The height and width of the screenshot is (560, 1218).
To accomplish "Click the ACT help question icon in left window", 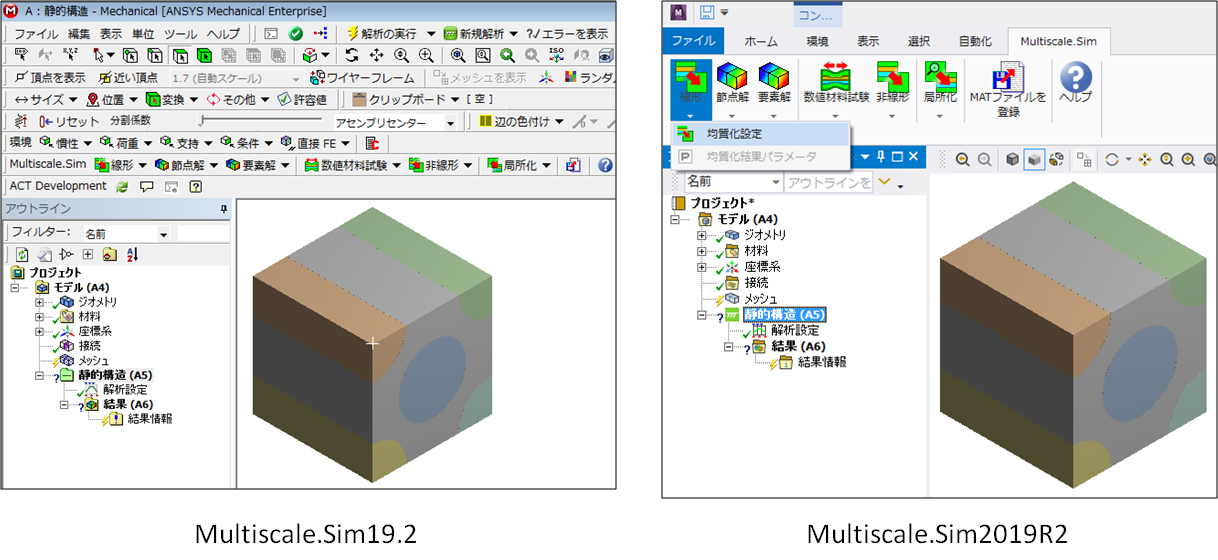I will 195,186.
